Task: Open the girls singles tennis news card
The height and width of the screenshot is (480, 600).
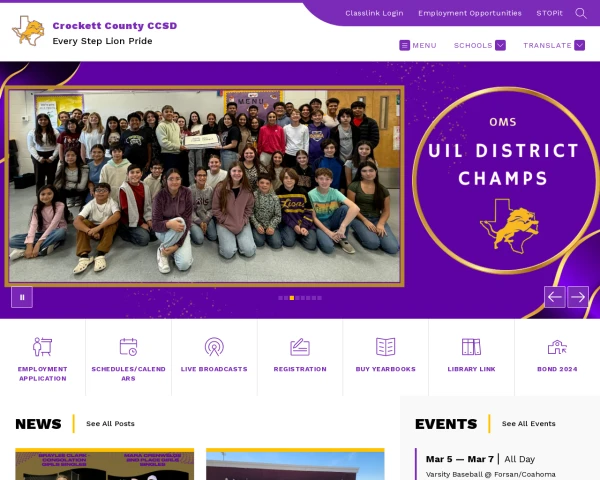Action: (104, 464)
